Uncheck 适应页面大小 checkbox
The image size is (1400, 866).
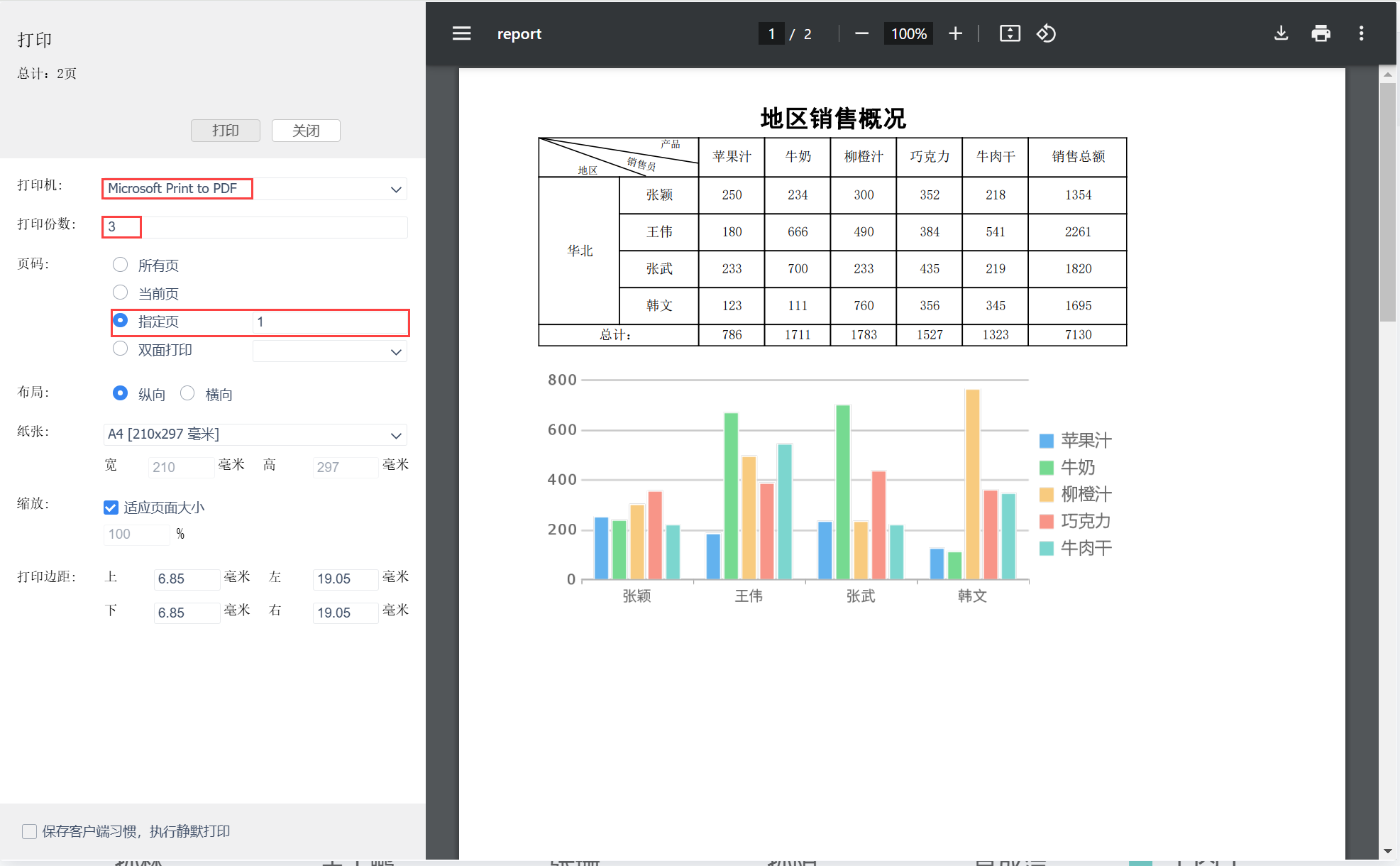point(111,508)
